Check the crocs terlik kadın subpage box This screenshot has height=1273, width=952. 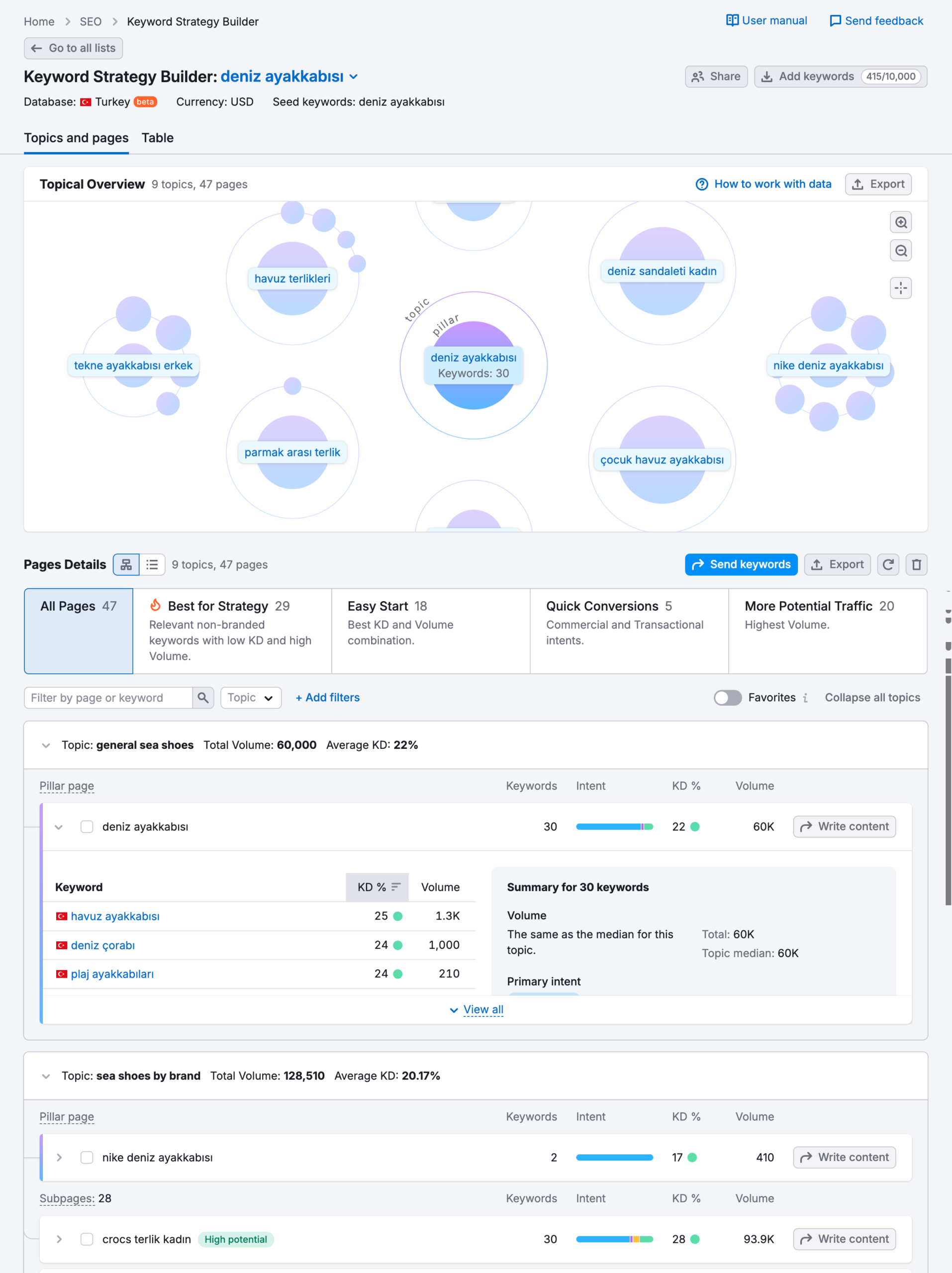pyautogui.click(x=87, y=1239)
